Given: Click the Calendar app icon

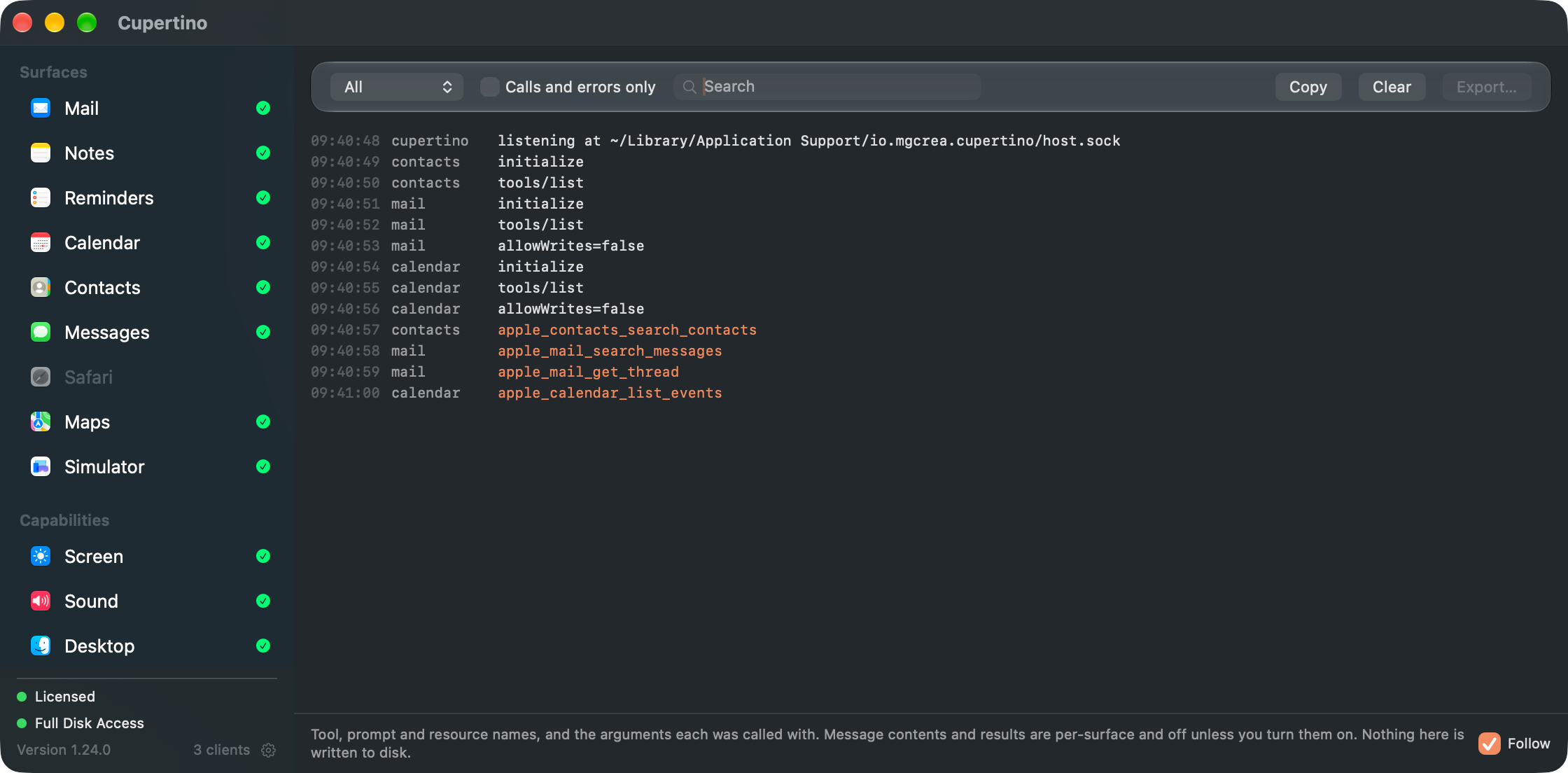Looking at the screenshot, I should click(41, 243).
